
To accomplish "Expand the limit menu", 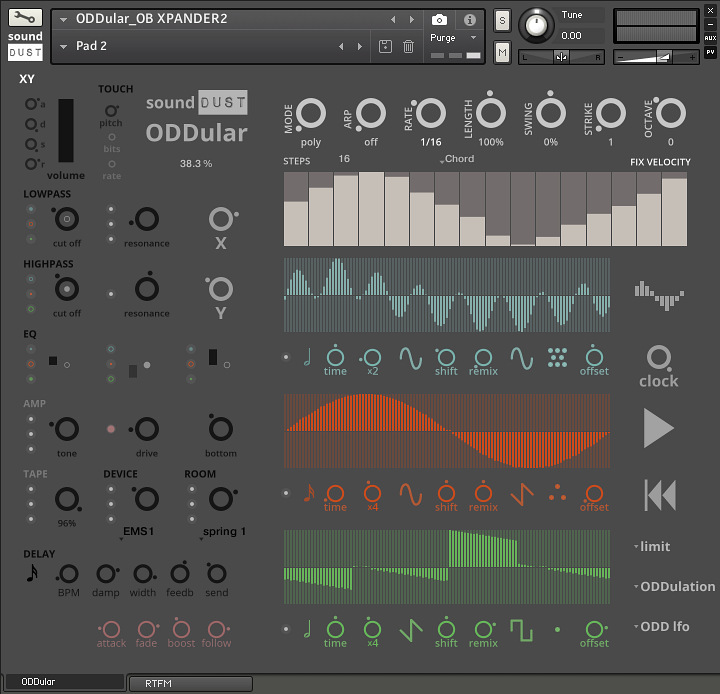I will click(x=652, y=547).
